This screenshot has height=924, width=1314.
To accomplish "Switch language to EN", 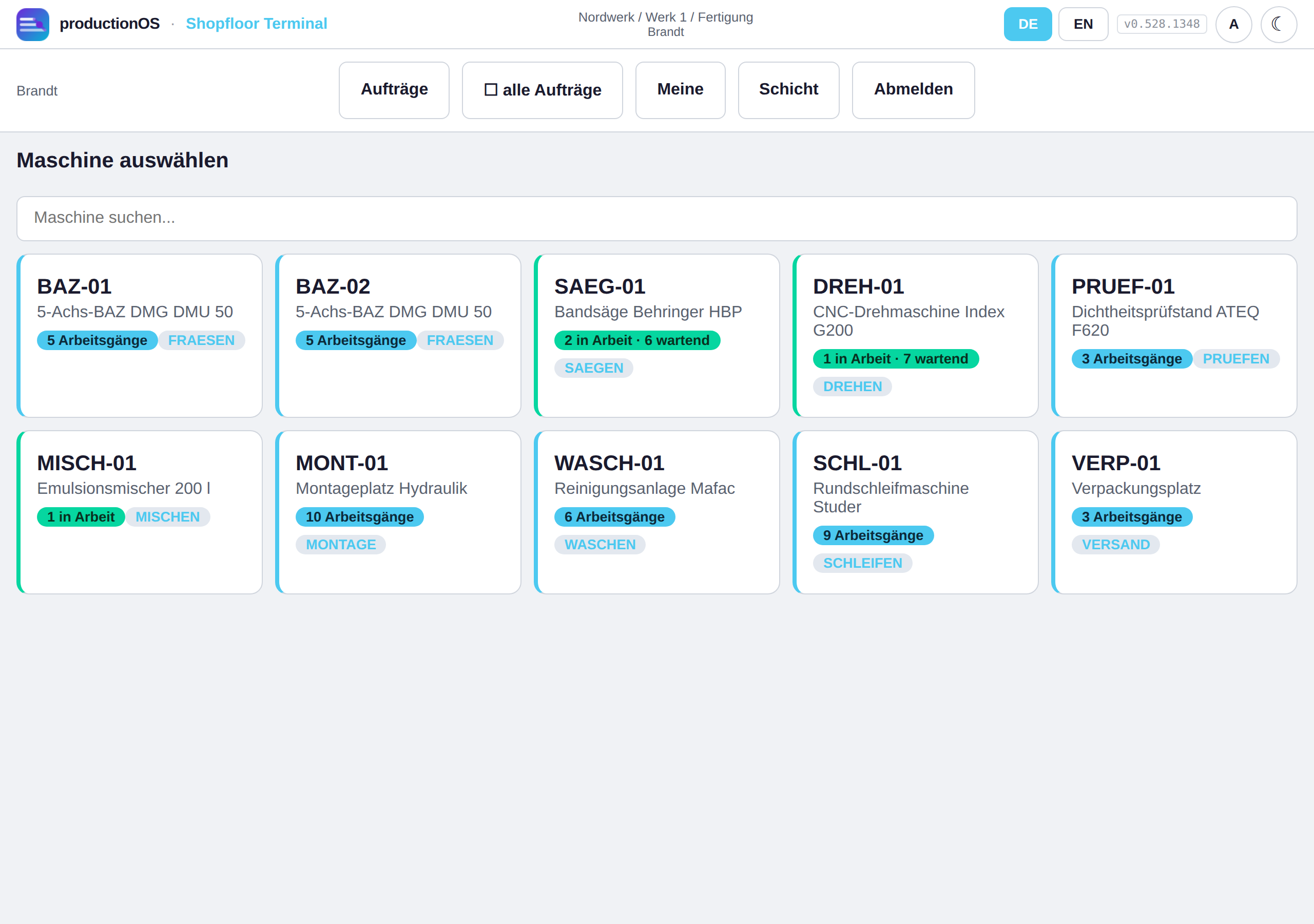I will coord(1083,24).
